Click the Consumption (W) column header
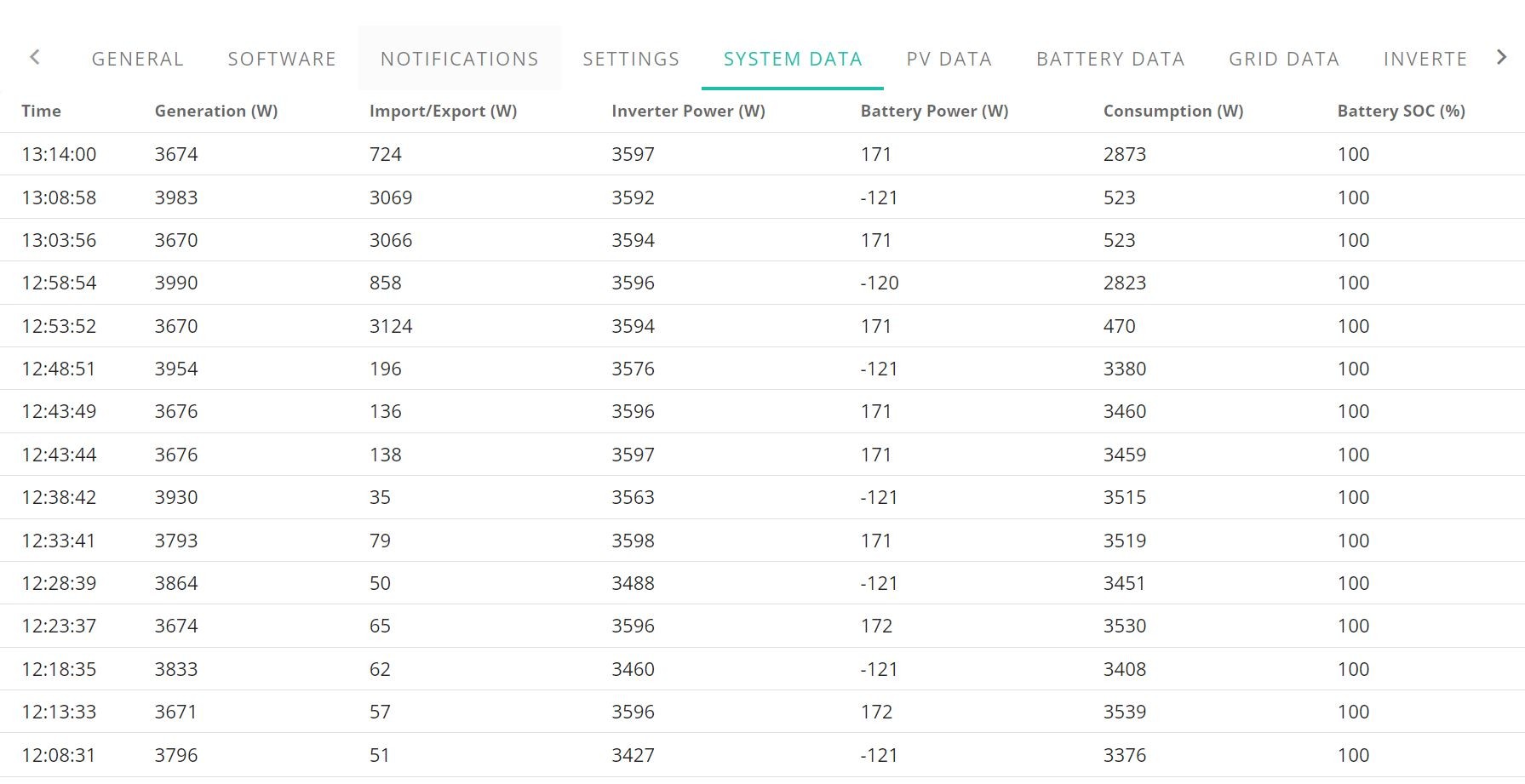This screenshot has width=1525, height=784. (x=1173, y=111)
